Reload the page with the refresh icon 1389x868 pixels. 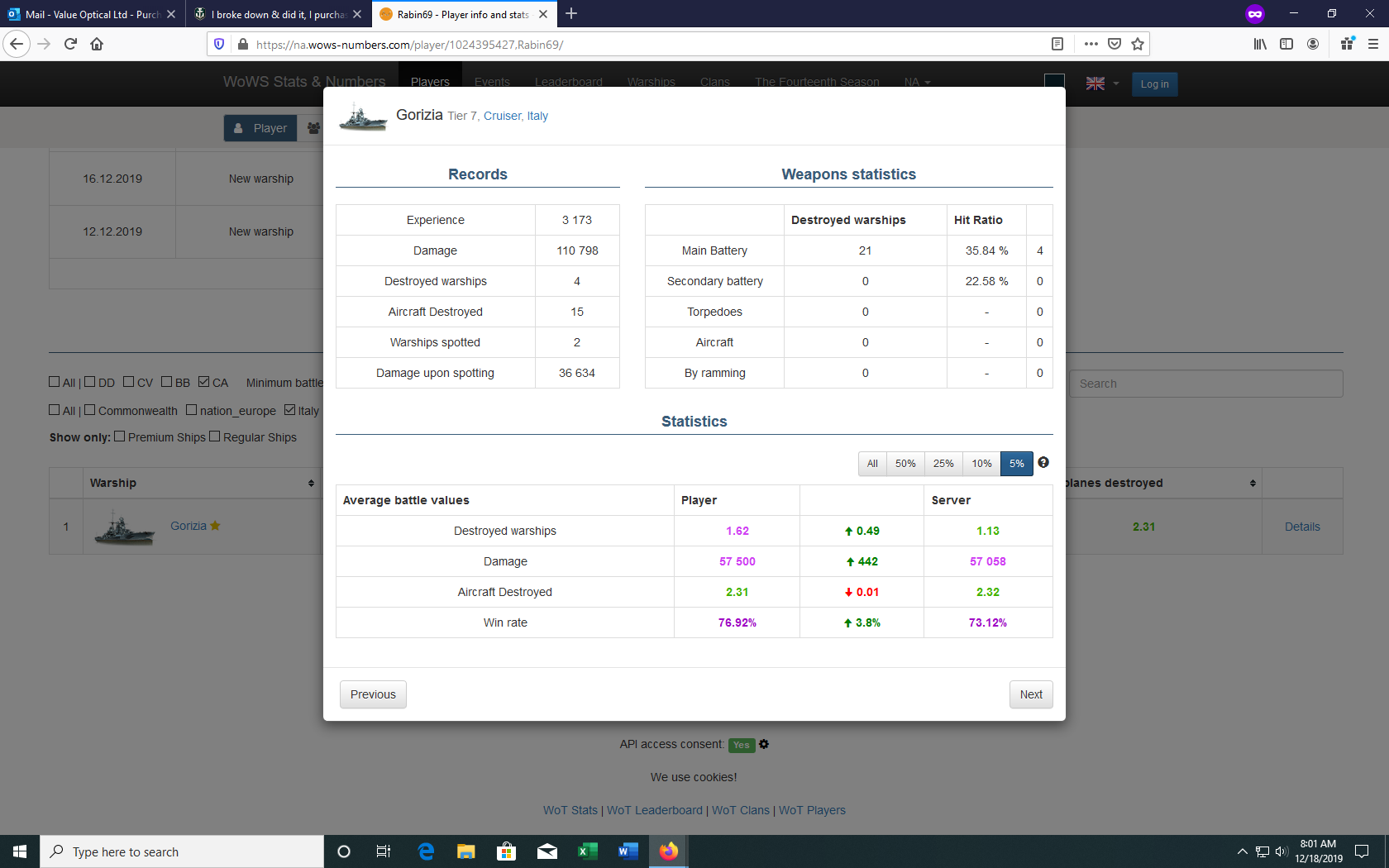(70, 45)
